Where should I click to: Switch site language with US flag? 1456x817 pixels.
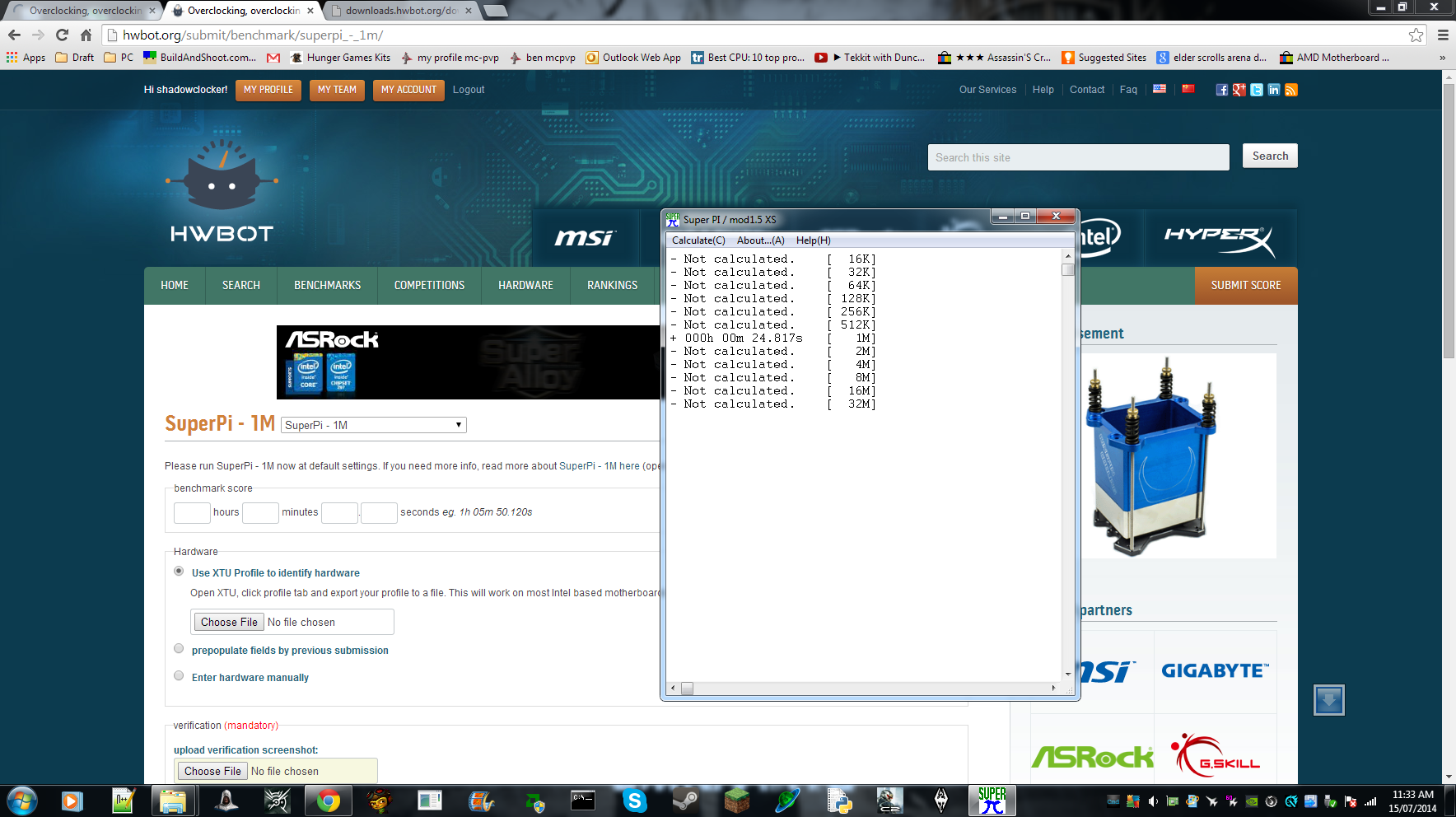point(1160,89)
